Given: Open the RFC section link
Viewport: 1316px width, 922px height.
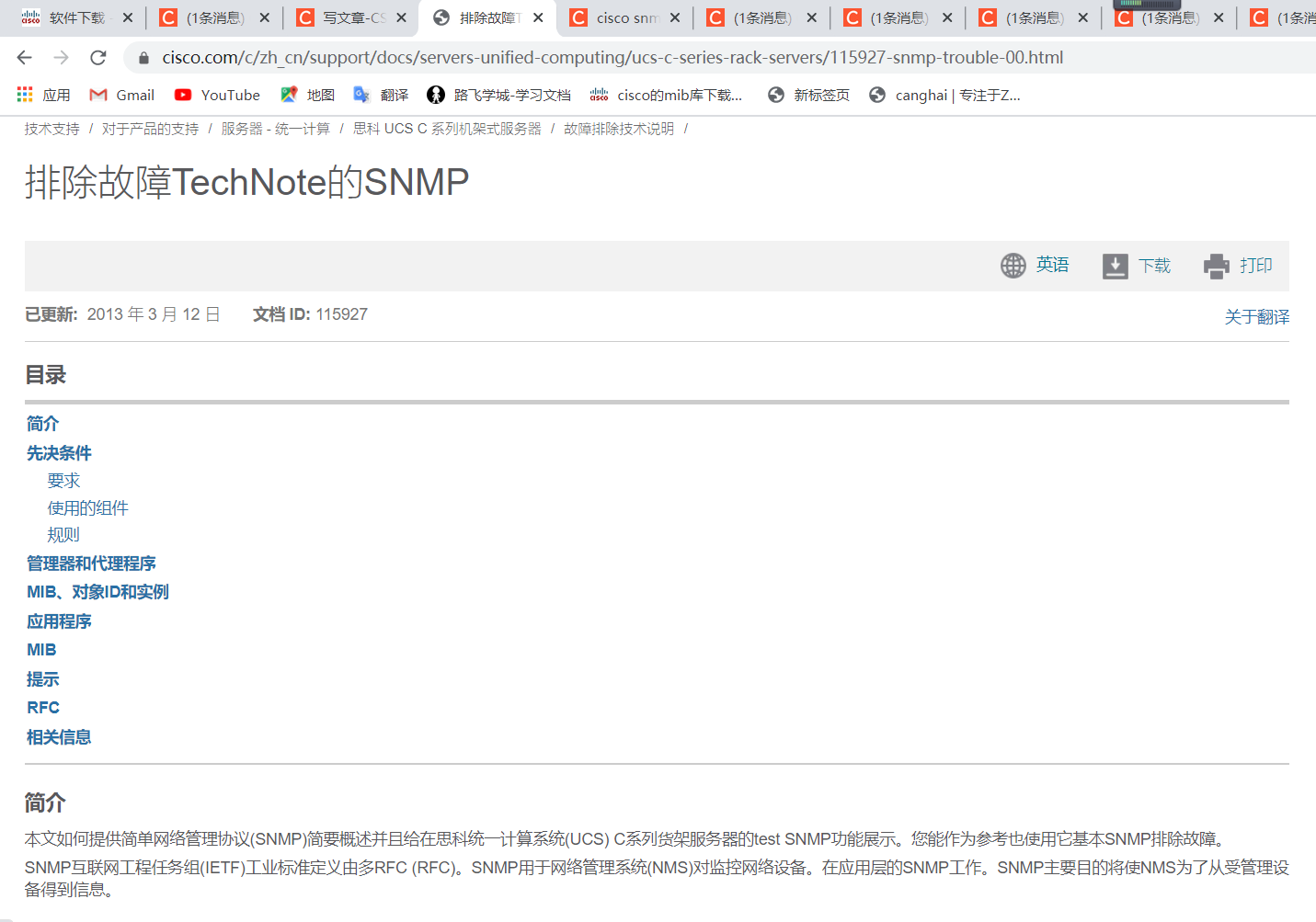Looking at the screenshot, I should 42,707.
